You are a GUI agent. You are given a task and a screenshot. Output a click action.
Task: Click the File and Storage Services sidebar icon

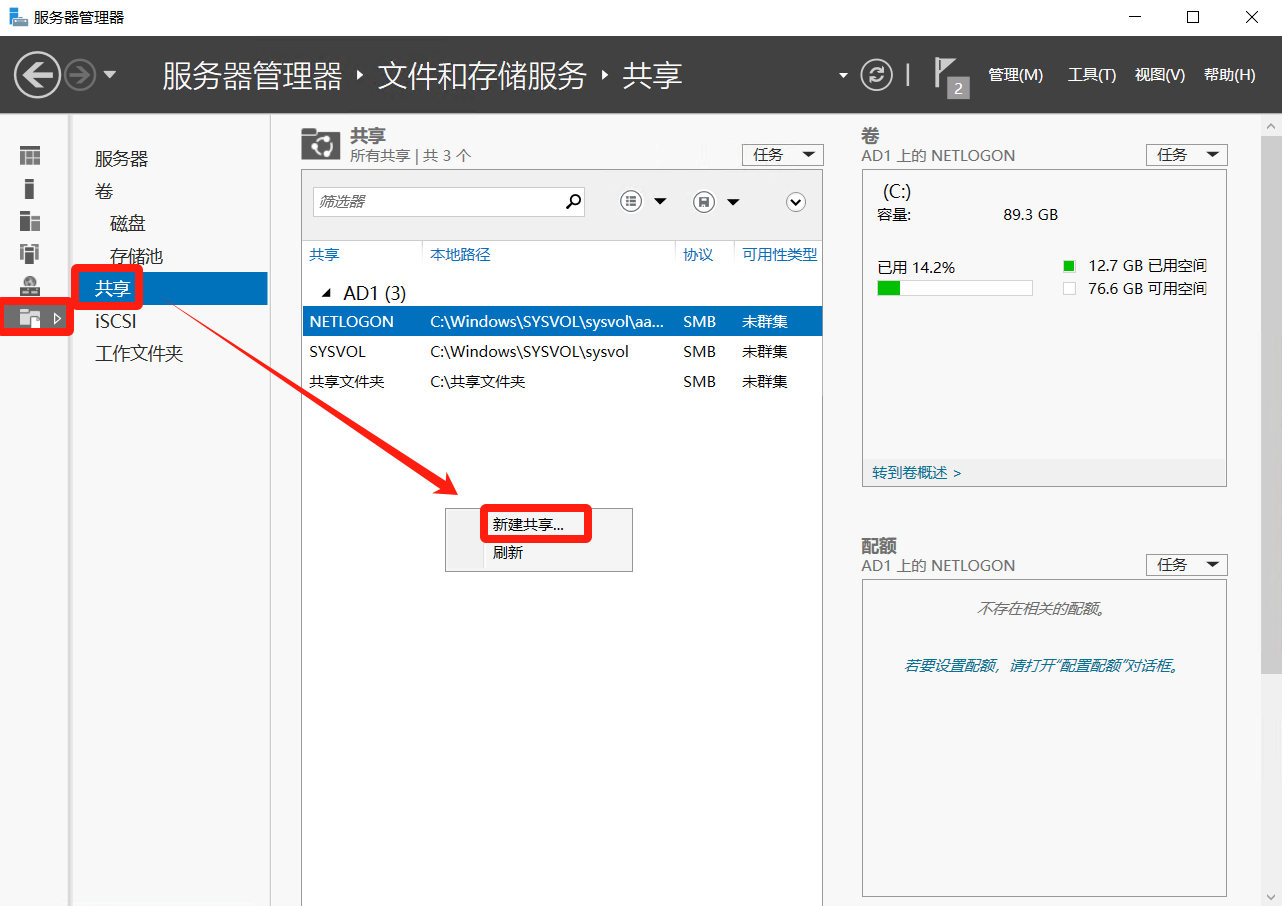[30, 318]
